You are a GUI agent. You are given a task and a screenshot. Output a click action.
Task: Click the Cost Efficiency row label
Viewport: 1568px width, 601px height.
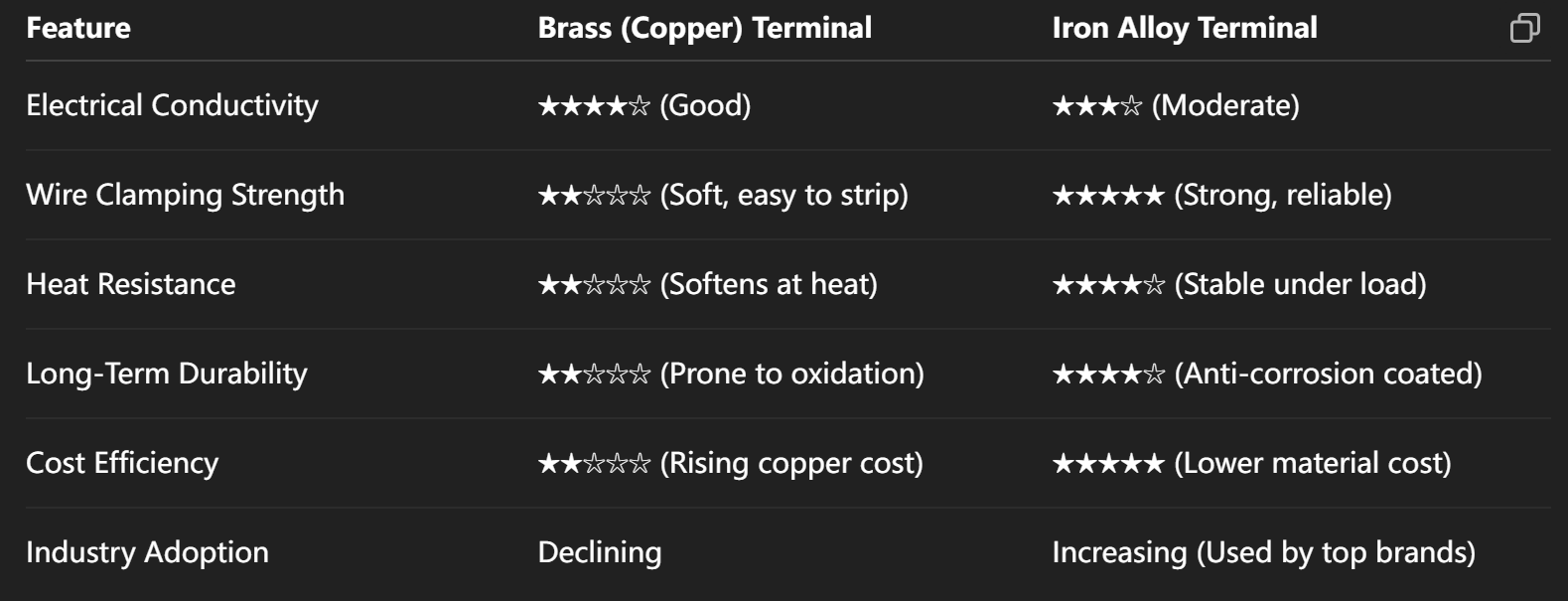122,463
